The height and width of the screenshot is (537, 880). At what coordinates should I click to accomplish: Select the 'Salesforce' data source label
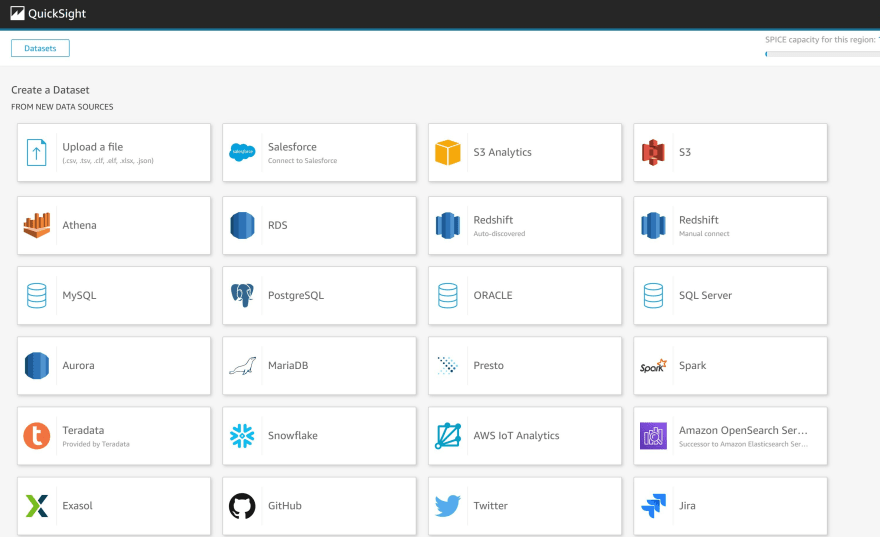pyautogui.click(x=292, y=146)
